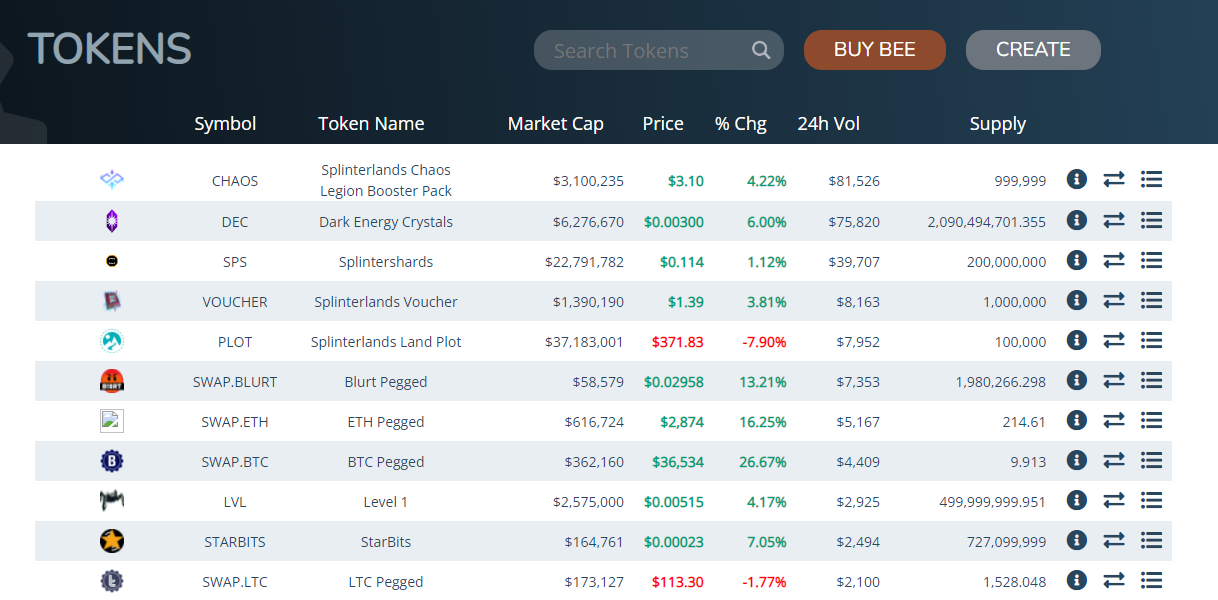Sort by Price column header

point(663,124)
